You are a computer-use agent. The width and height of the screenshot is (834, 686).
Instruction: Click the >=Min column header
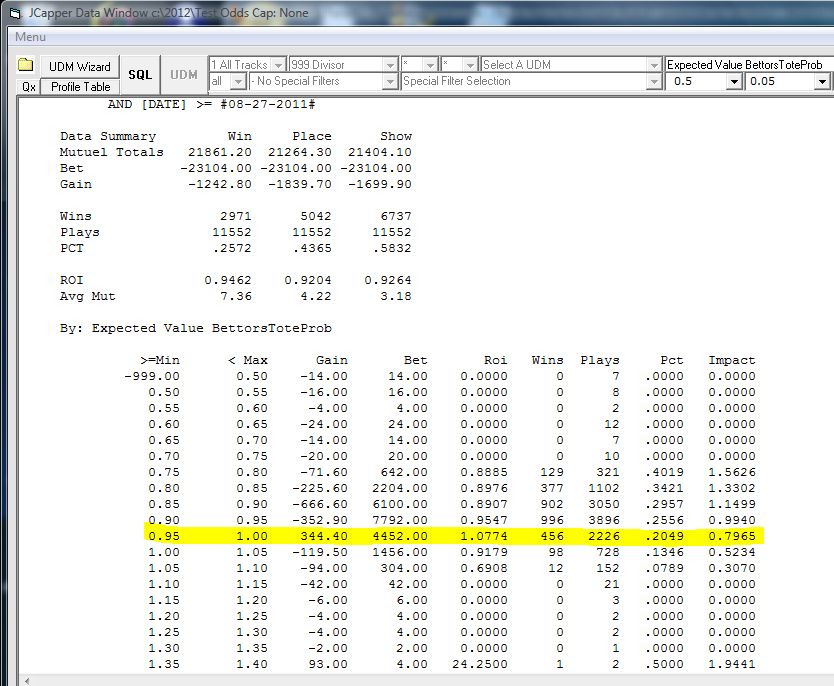coord(160,360)
